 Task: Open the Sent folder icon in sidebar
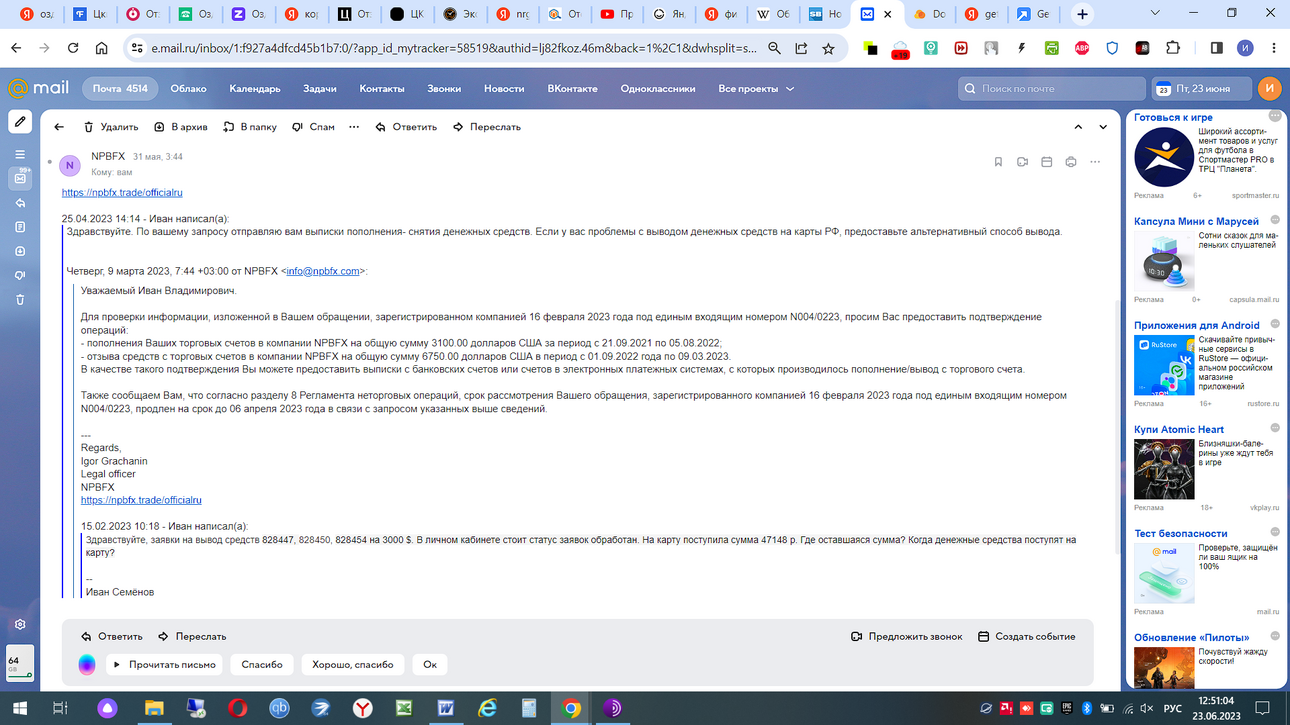(x=20, y=203)
